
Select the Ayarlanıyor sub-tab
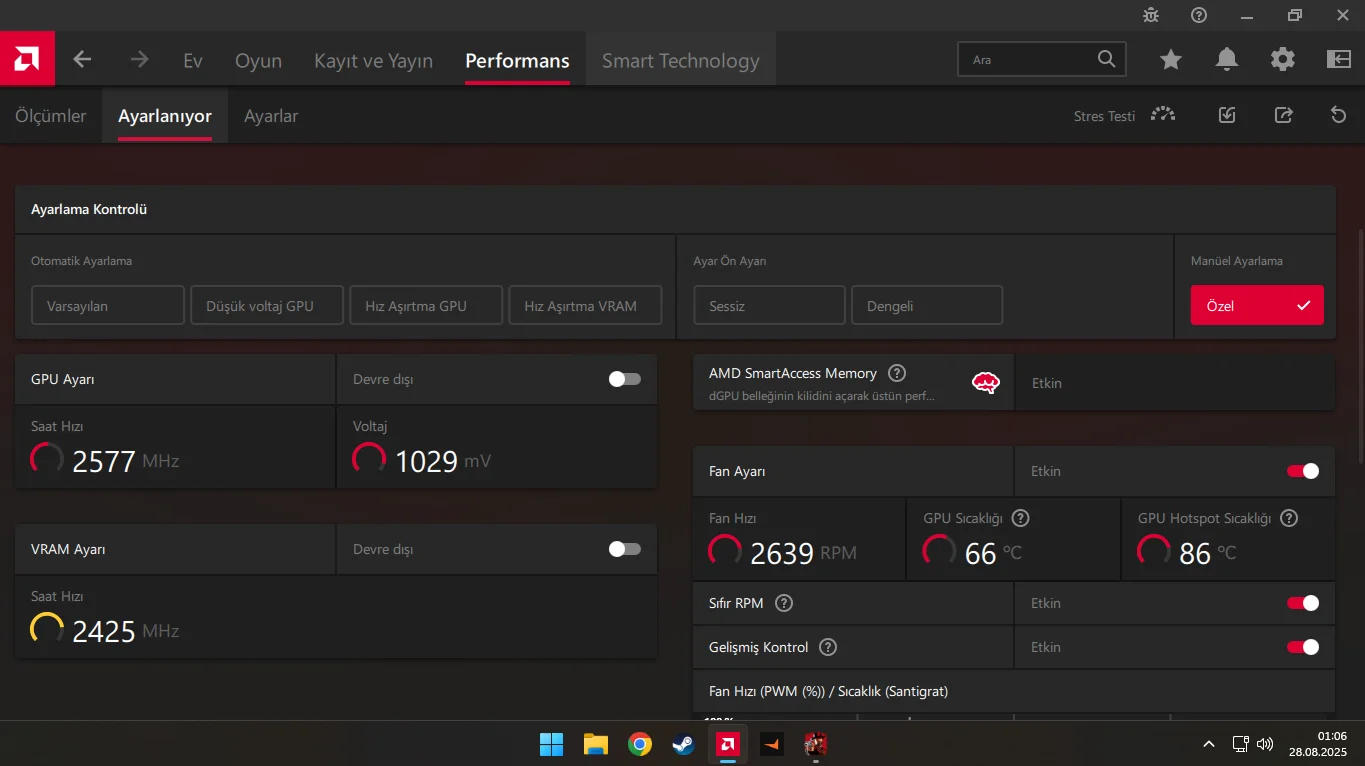[165, 116]
